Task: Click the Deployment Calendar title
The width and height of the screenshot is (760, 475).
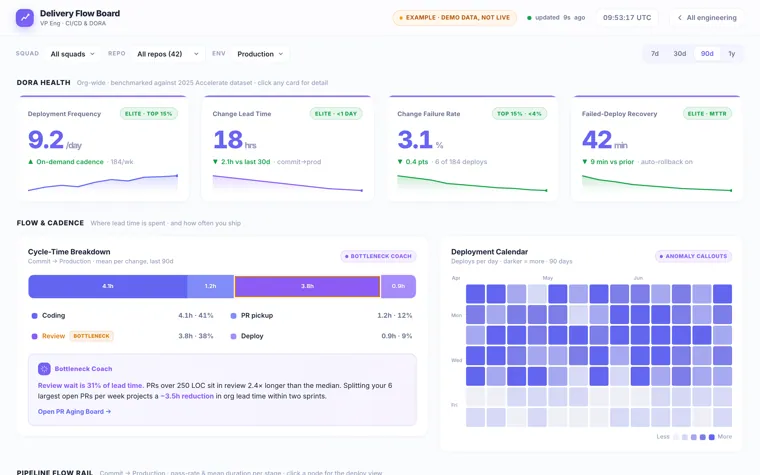Action: coord(489,252)
